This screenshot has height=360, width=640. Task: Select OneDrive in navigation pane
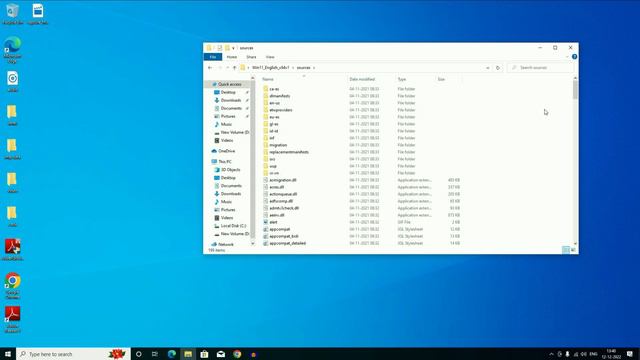227,151
